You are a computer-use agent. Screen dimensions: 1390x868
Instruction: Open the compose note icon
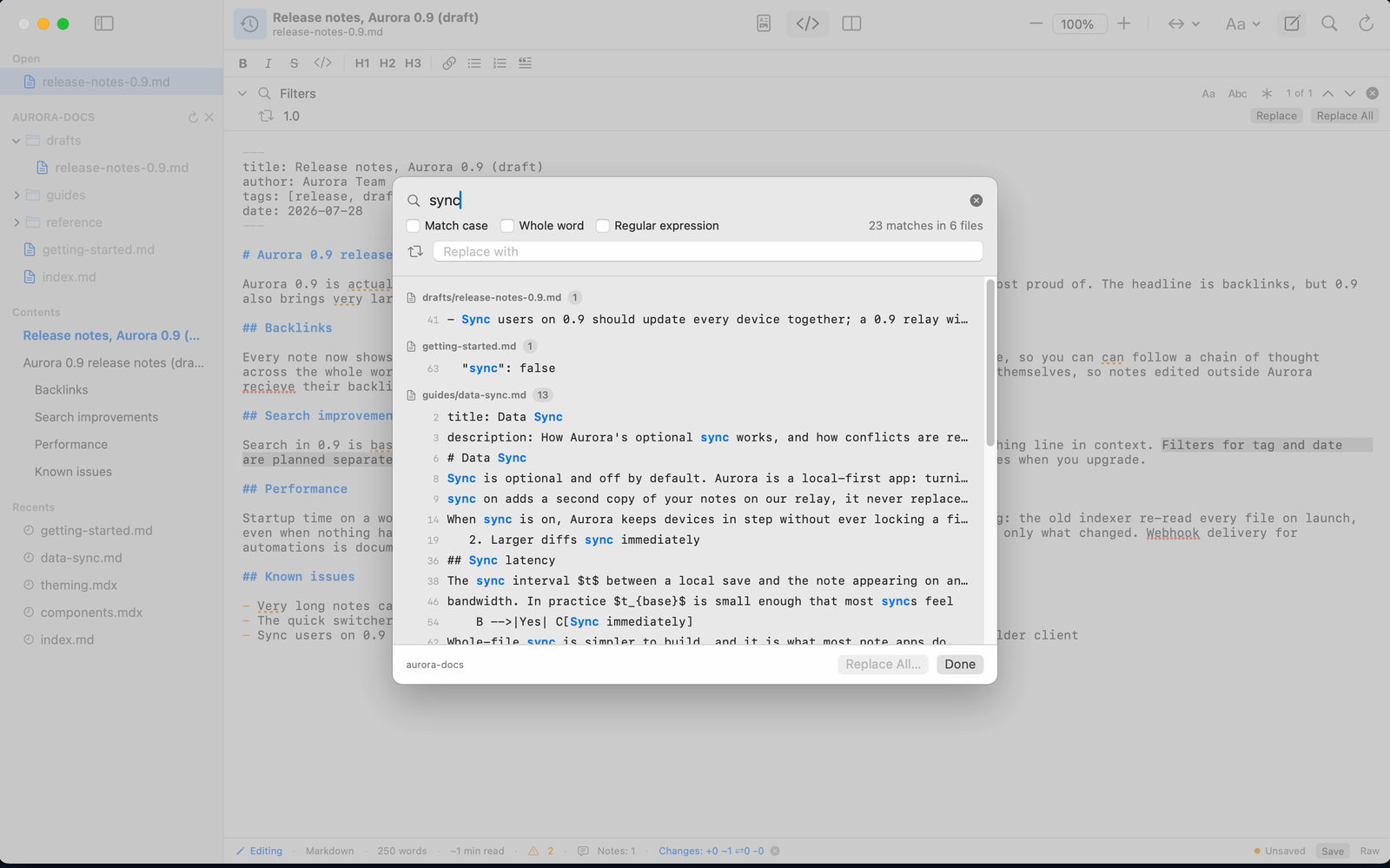point(1292,23)
